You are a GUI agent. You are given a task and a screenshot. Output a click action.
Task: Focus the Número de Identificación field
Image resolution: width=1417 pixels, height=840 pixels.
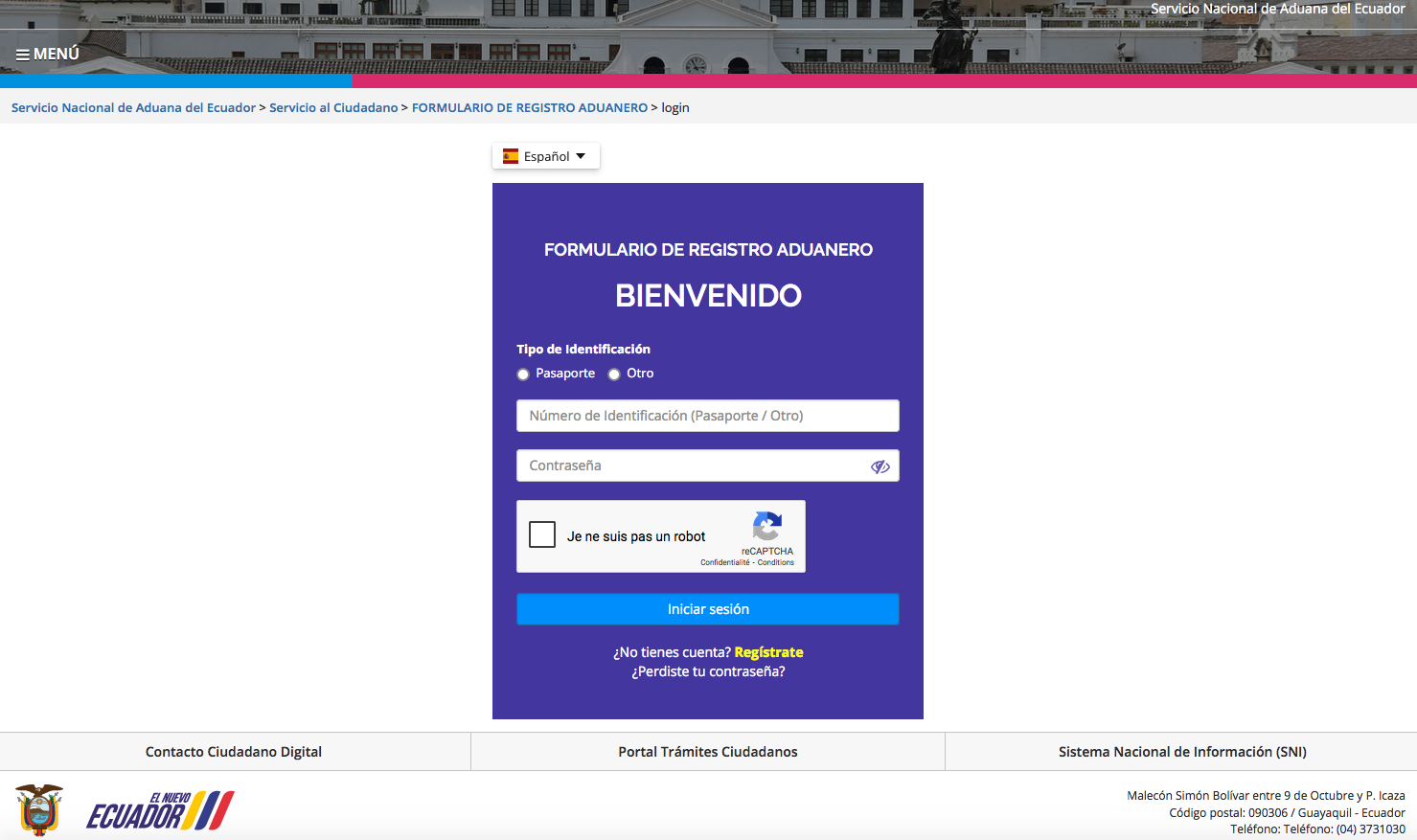pyautogui.click(x=707, y=416)
